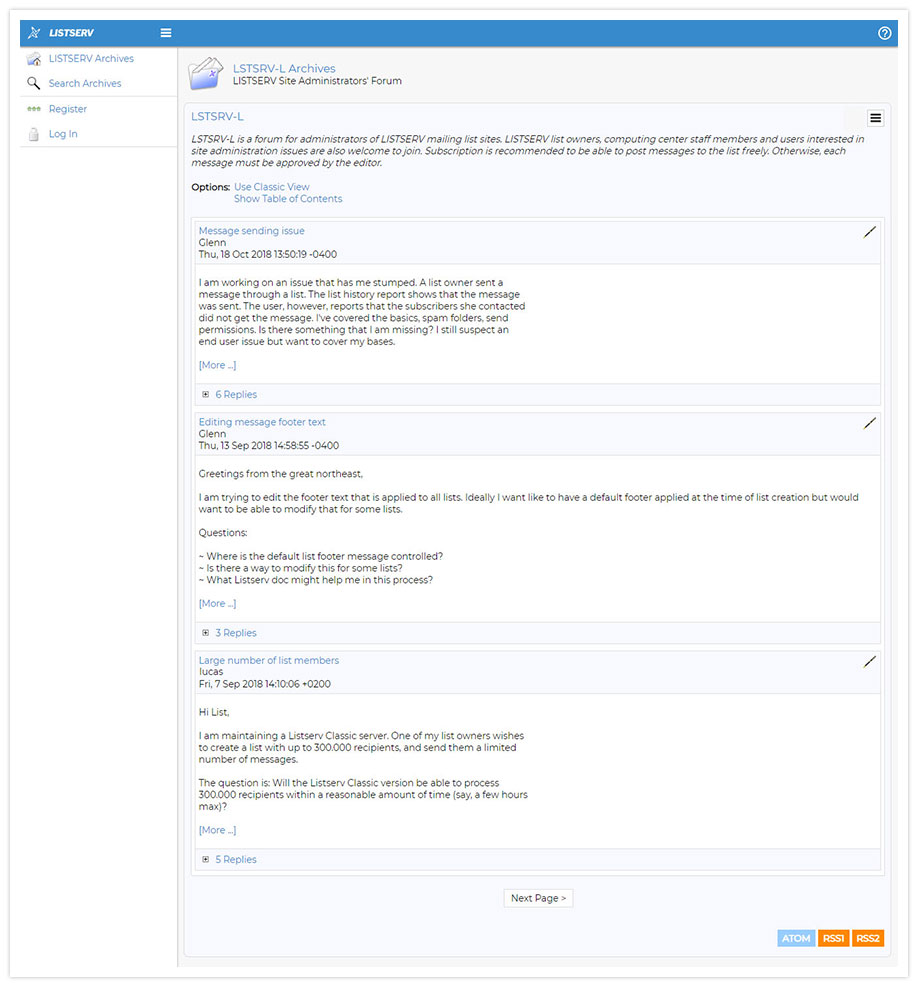Click the LSTSRV-L Archives folder icon
The height and width of the screenshot is (987, 918).
click(x=206, y=74)
